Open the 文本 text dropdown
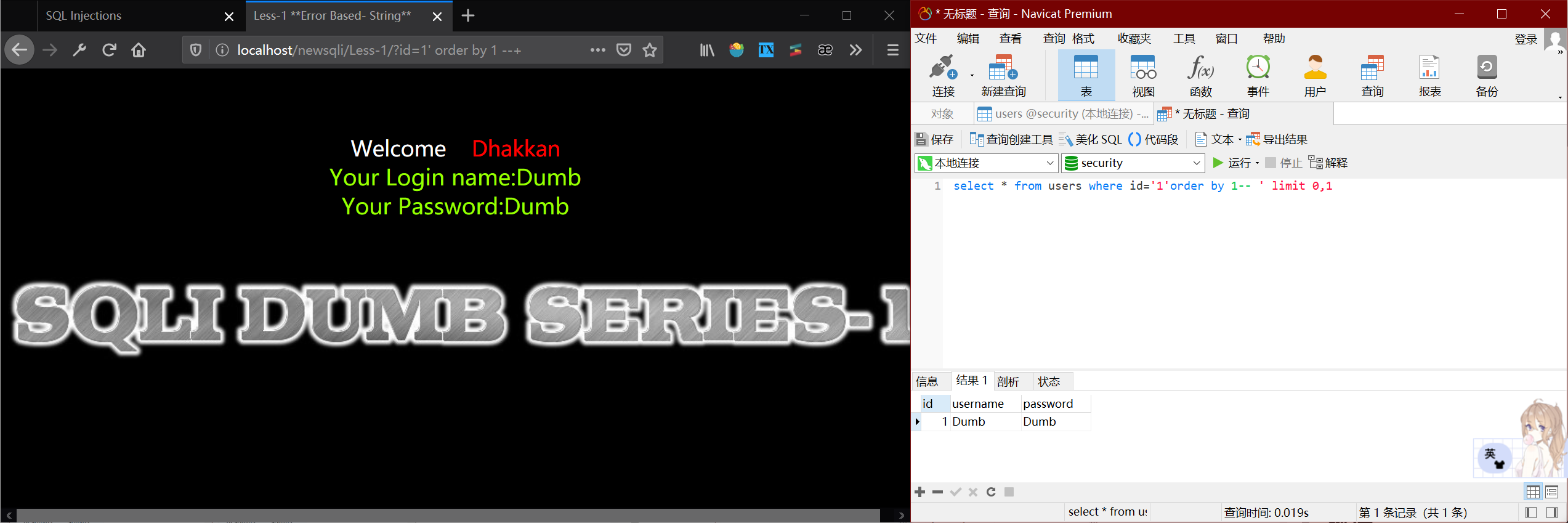The image size is (1568, 523). pos(1218,140)
